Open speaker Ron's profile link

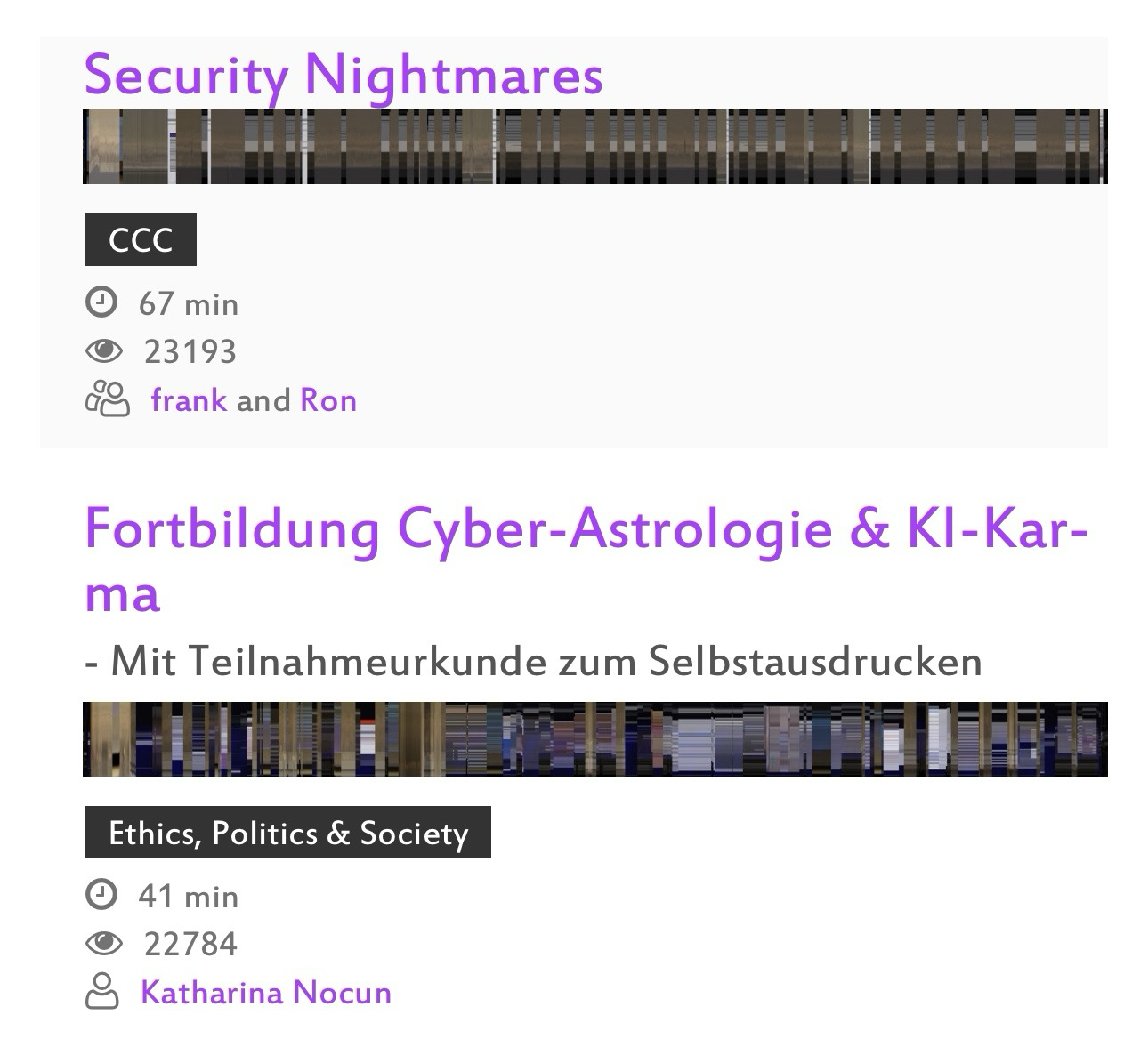[x=328, y=400]
